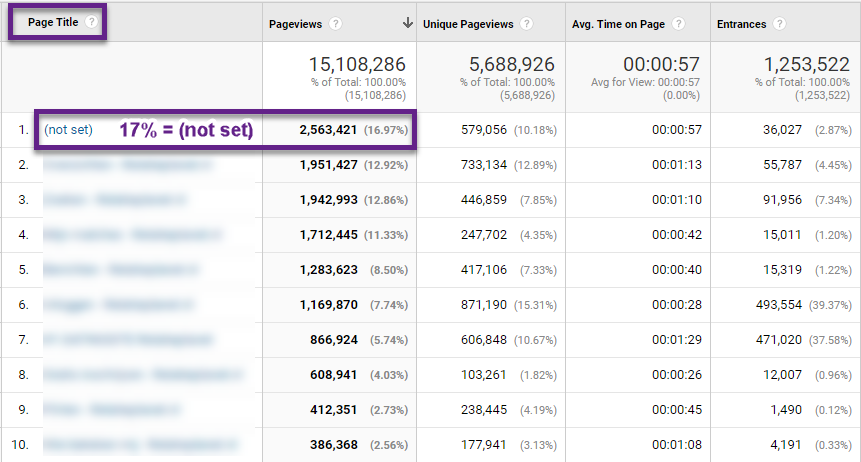
Task: Sort by Unique Pageviews column header
Action: (x=468, y=24)
